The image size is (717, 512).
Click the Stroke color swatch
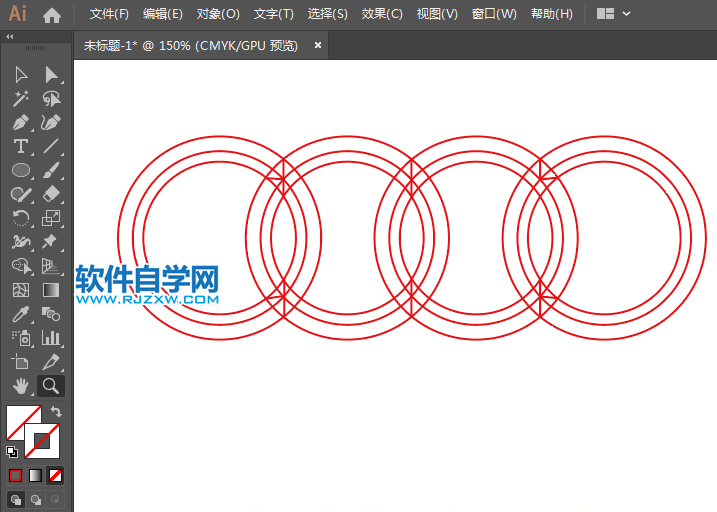pos(42,441)
